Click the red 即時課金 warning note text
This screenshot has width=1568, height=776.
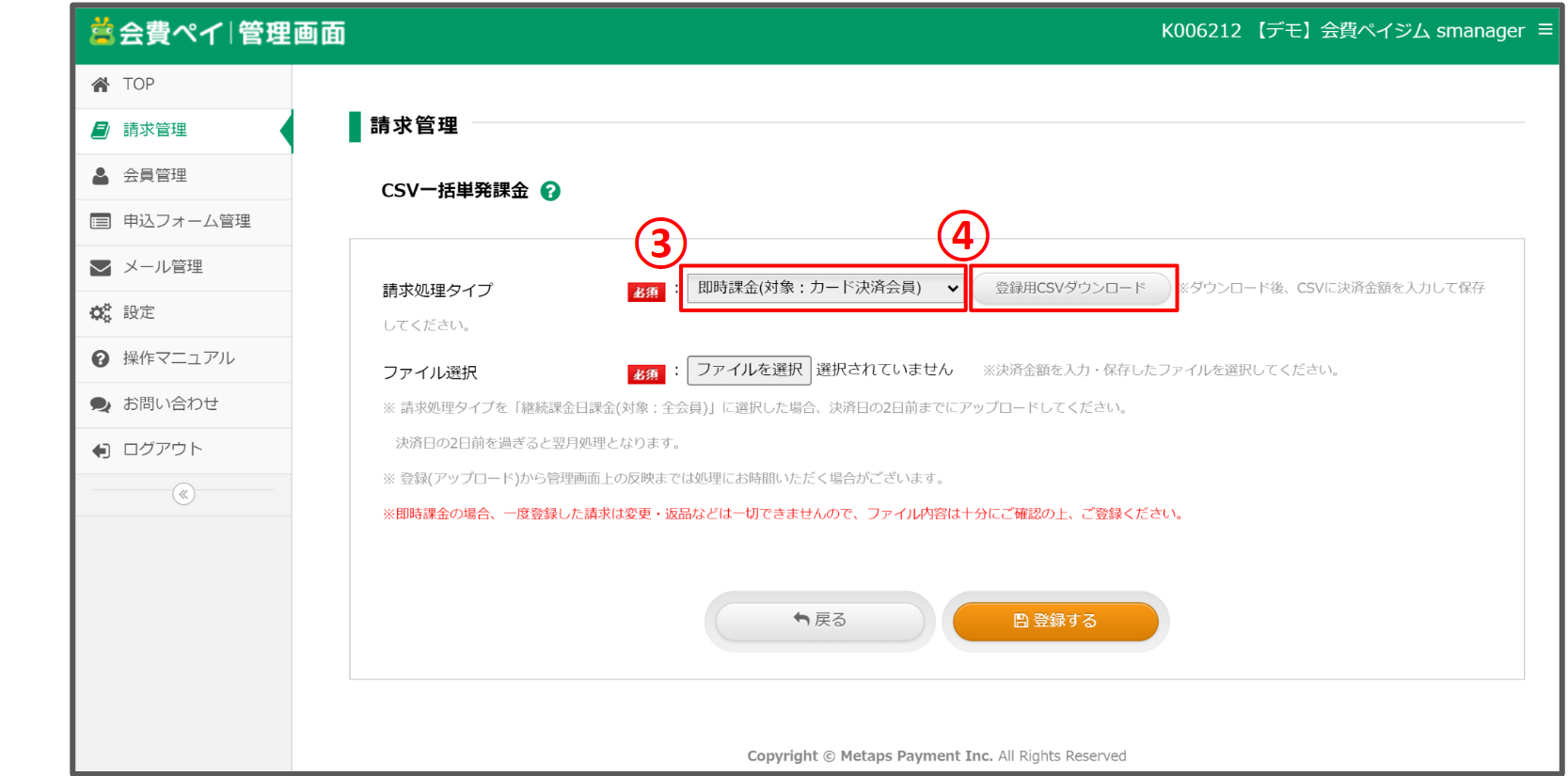[784, 514]
